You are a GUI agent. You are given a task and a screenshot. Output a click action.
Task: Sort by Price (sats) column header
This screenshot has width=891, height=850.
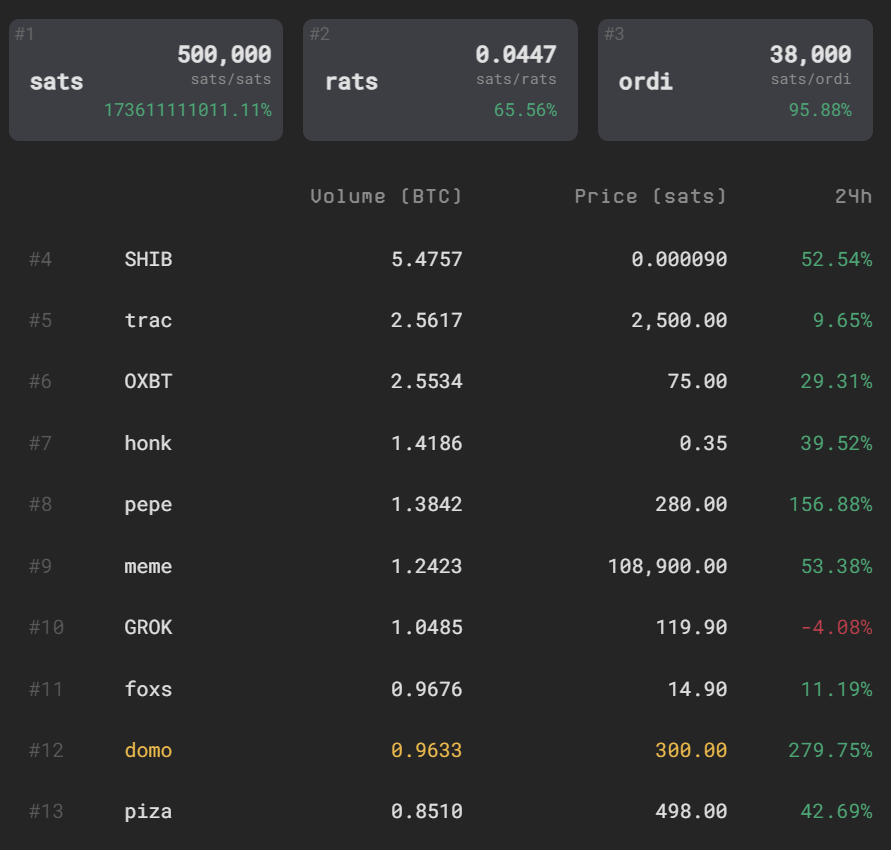(651, 197)
